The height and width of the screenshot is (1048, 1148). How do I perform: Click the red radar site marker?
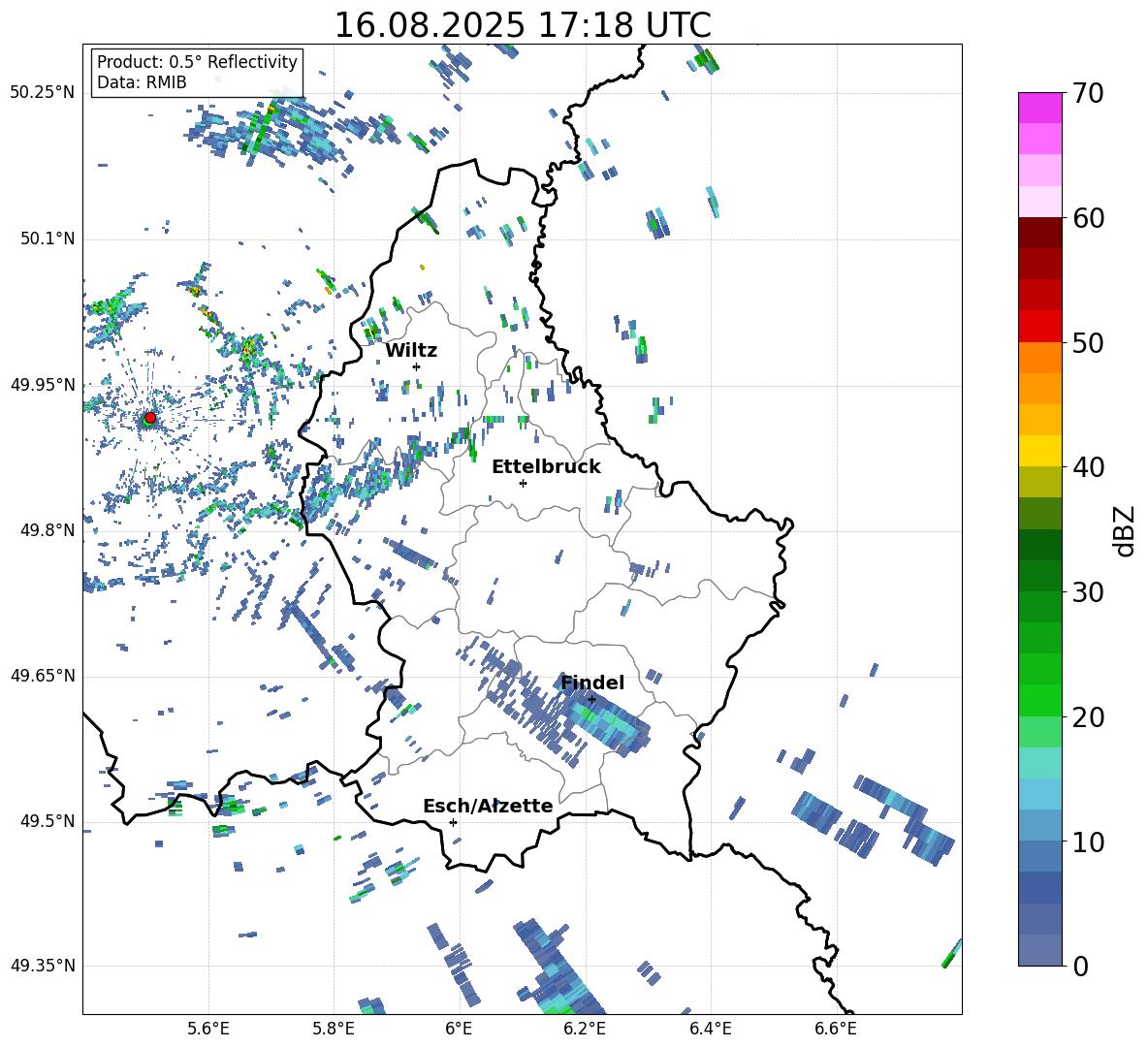[150, 418]
